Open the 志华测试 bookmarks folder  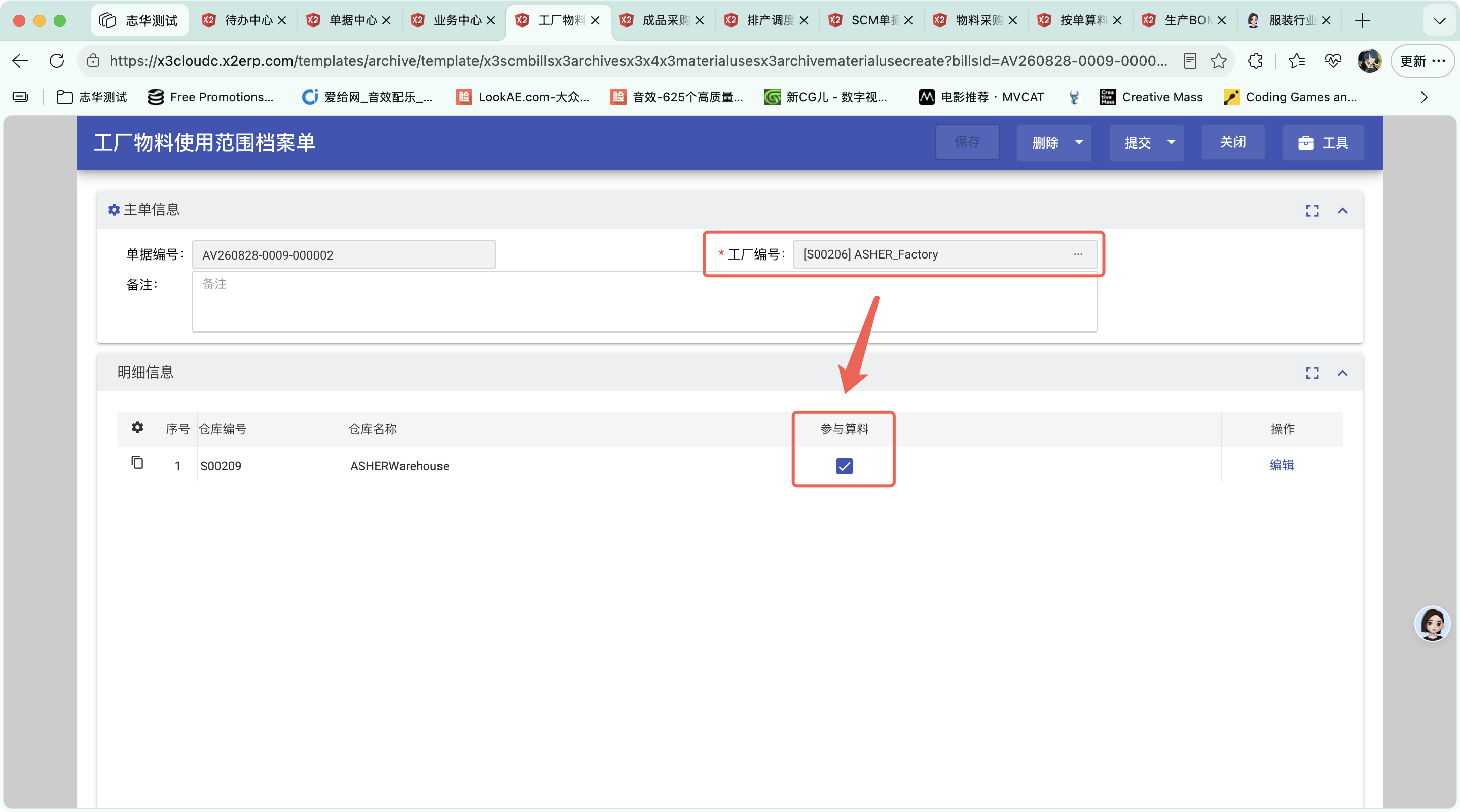(x=92, y=97)
